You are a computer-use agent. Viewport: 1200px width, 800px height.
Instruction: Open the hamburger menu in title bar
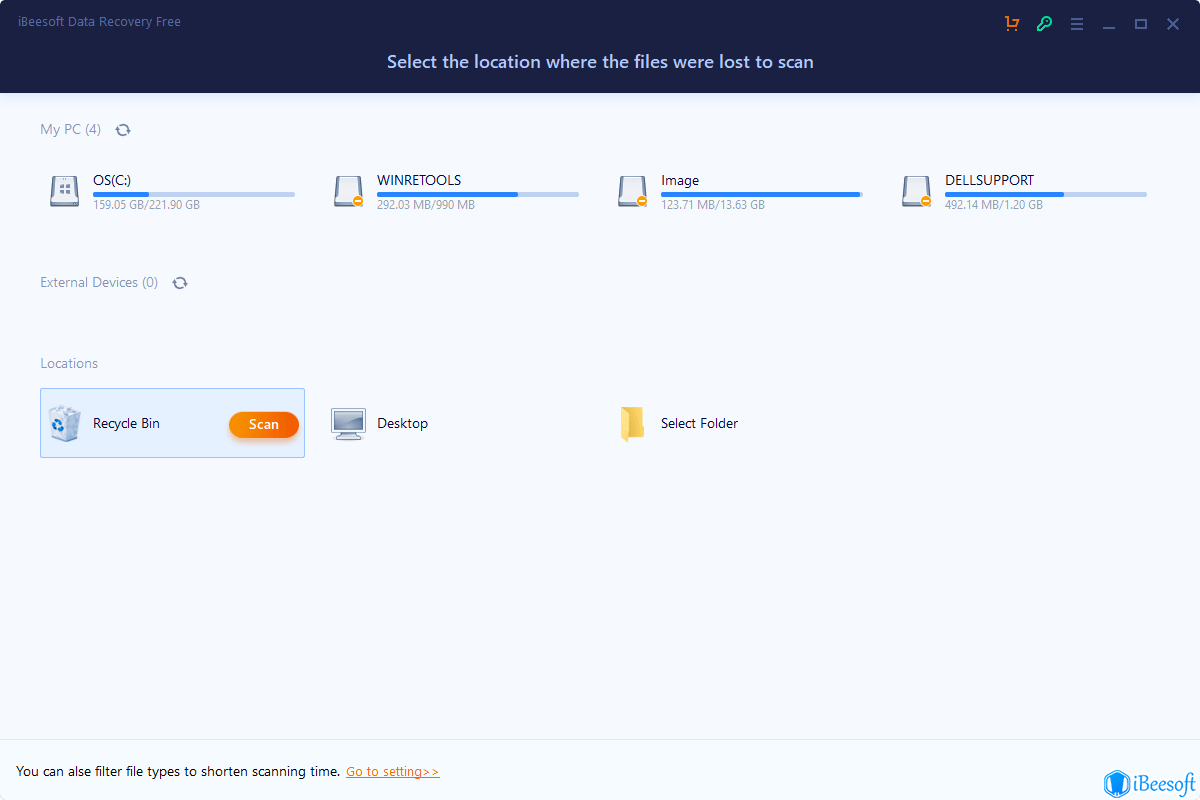(x=1077, y=23)
